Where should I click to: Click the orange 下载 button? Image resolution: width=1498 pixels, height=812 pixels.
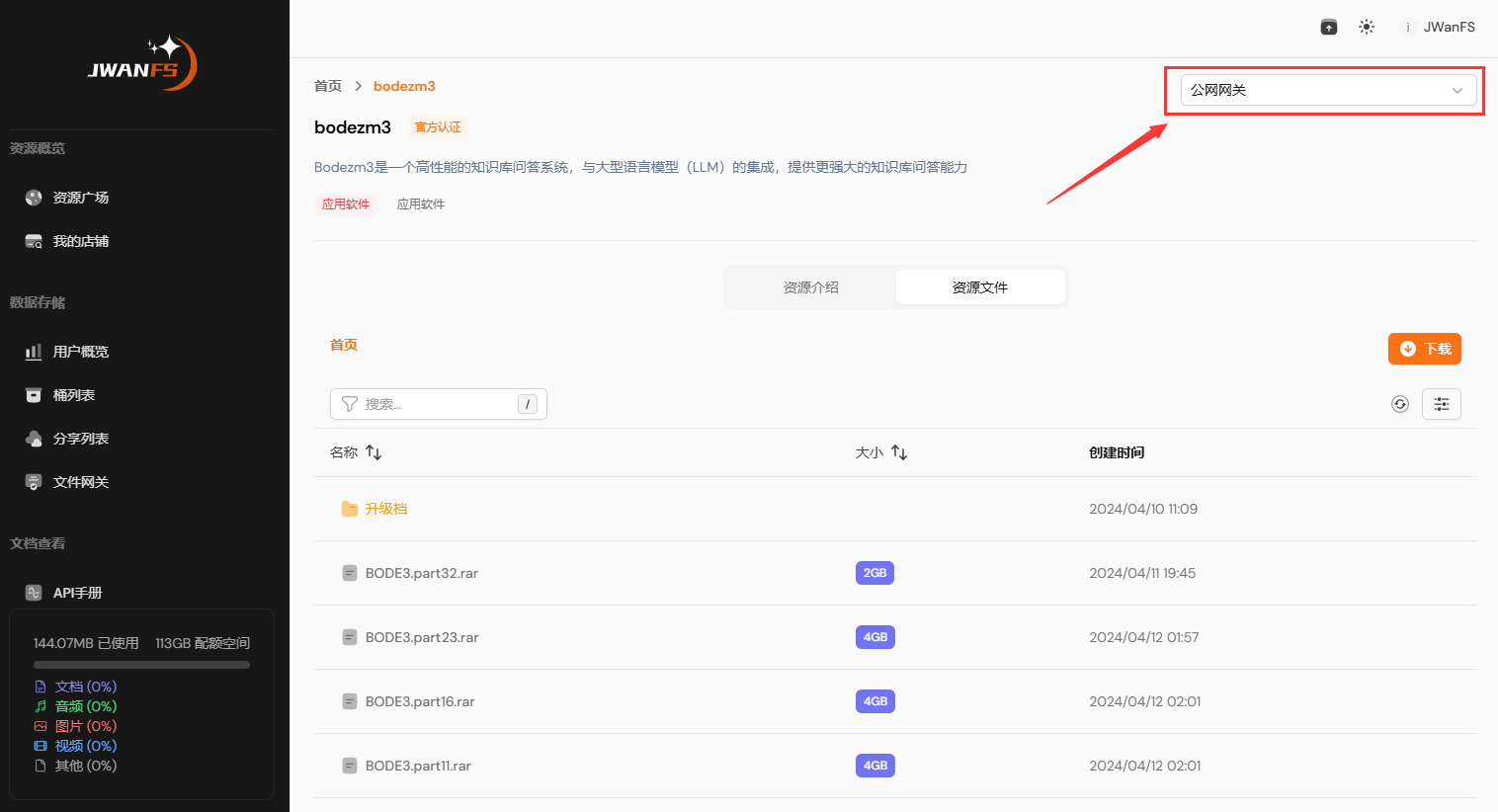(1424, 349)
